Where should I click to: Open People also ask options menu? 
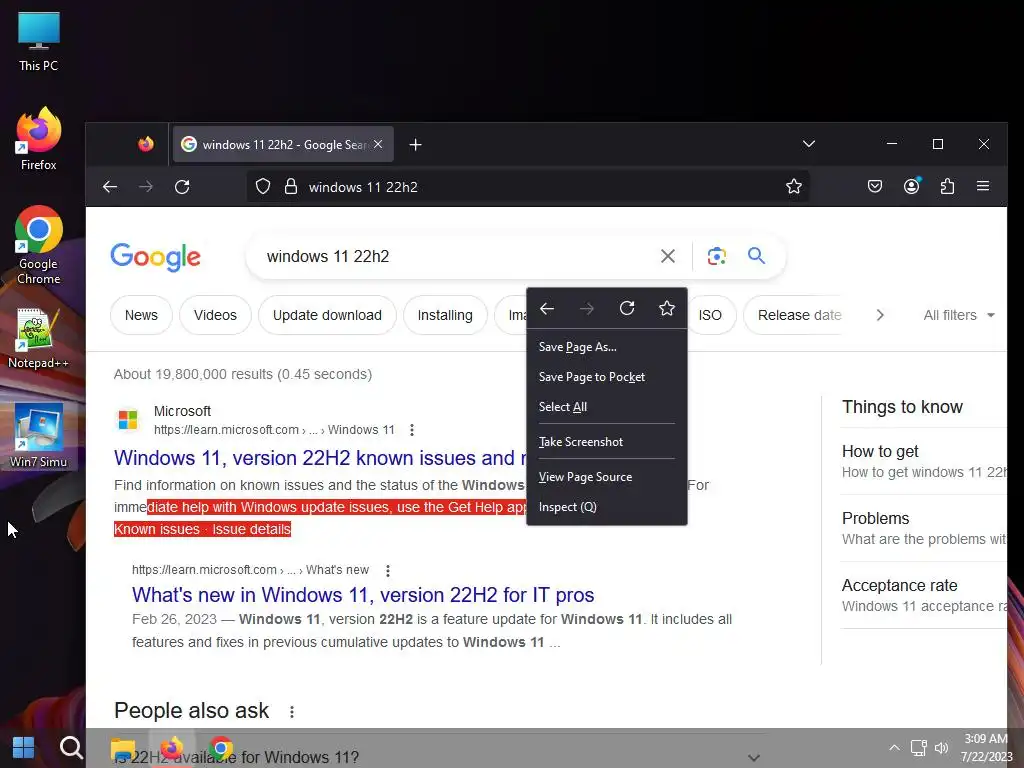point(292,711)
